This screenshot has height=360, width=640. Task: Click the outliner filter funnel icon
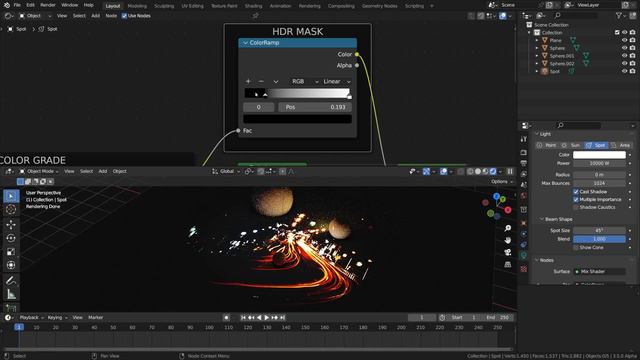point(619,16)
